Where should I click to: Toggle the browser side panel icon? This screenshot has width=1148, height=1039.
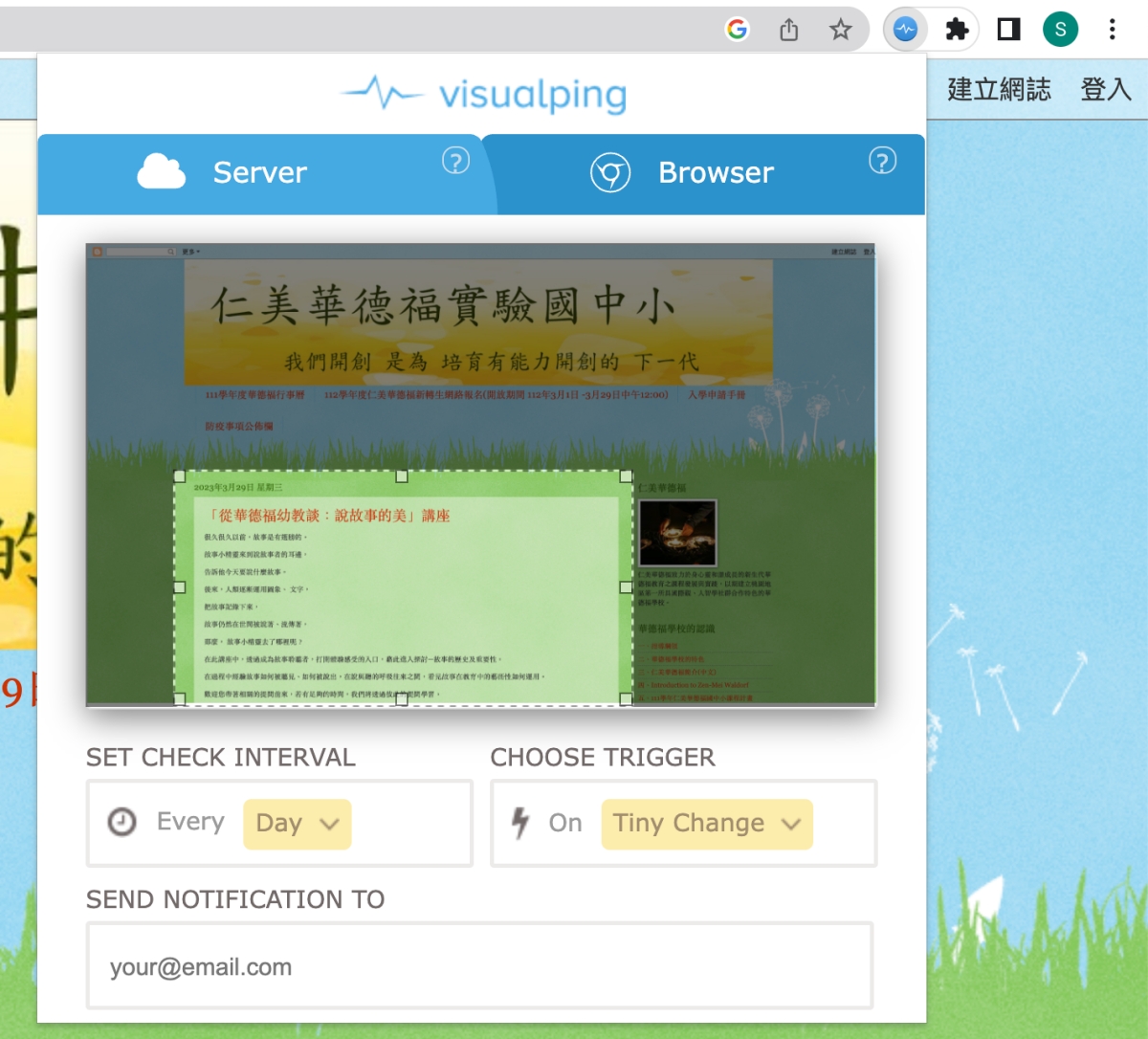pyautogui.click(x=1008, y=30)
